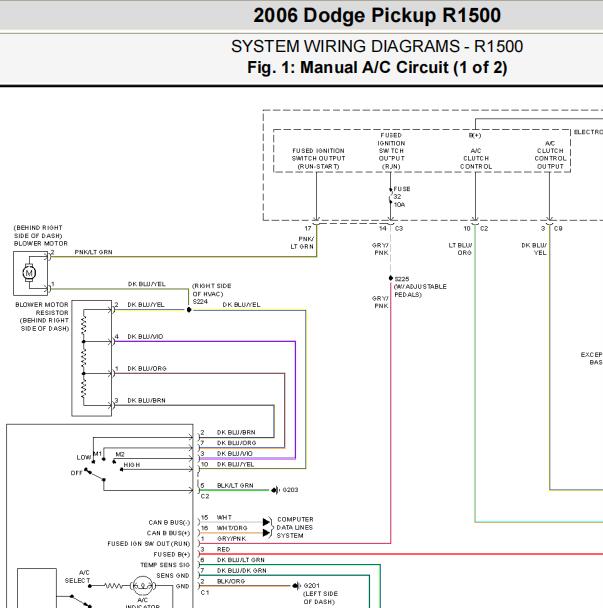Click the 'RED' wire label

[223, 549]
